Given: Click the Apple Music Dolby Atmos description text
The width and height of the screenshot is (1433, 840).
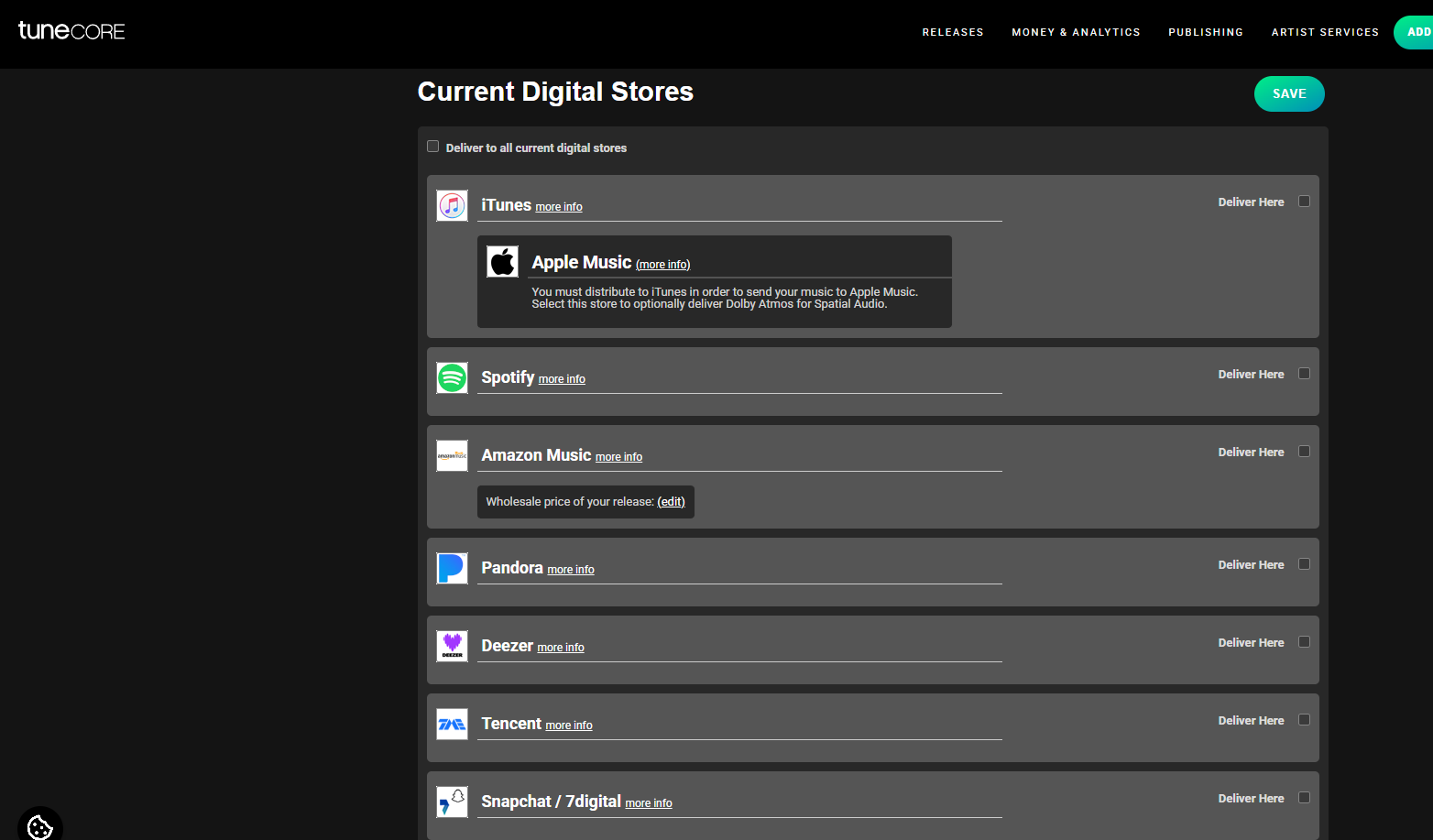Looking at the screenshot, I should click(x=725, y=298).
